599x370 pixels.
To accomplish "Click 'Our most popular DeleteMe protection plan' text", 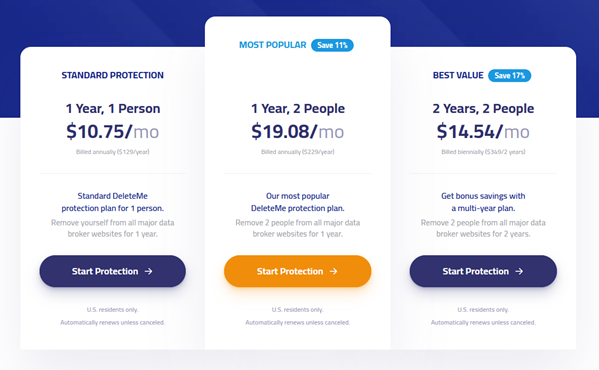I will pyautogui.click(x=298, y=202).
